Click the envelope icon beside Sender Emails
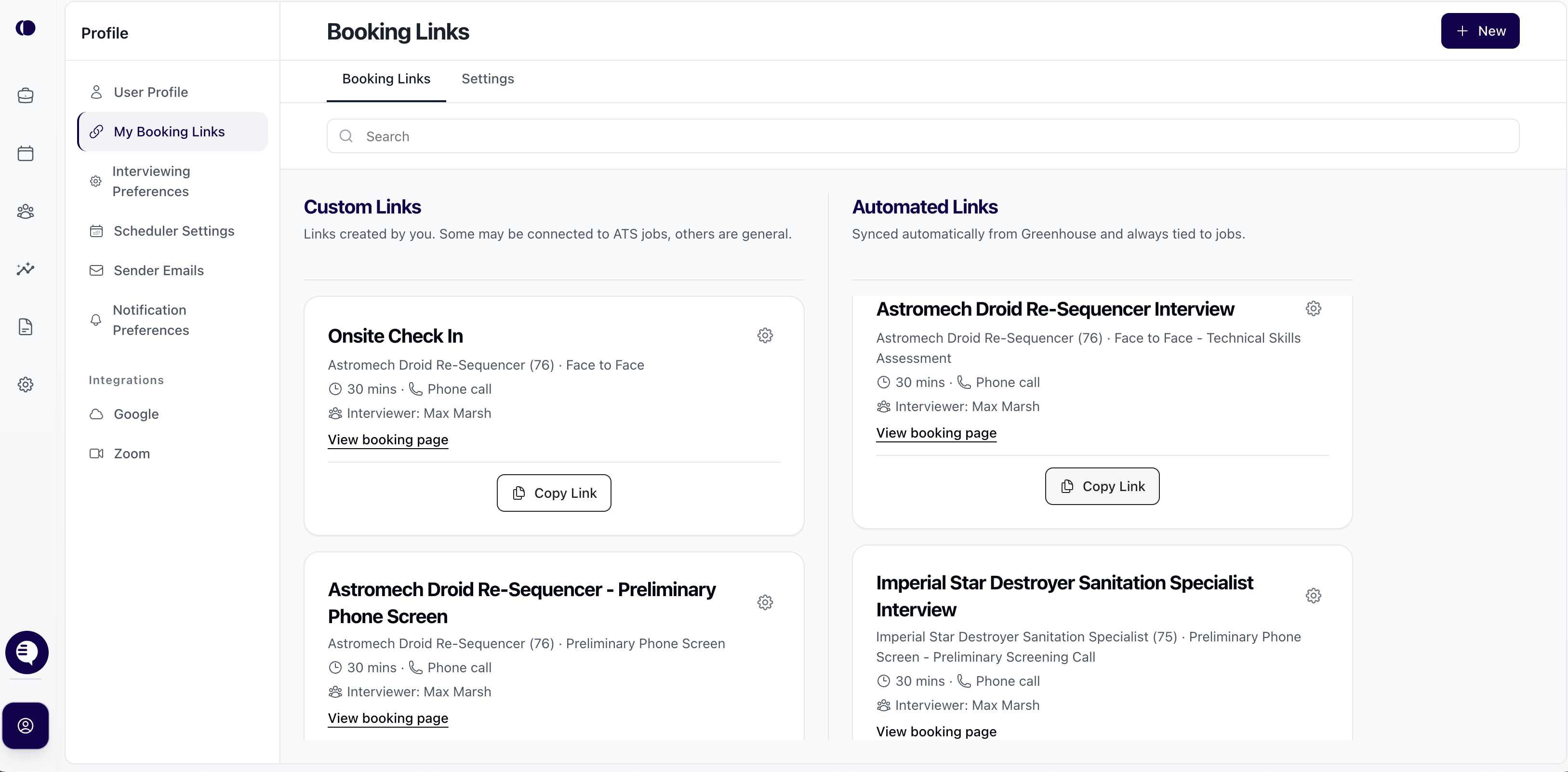Image resolution: width=1568 pixels, height=772 pixels. (96, 270)
